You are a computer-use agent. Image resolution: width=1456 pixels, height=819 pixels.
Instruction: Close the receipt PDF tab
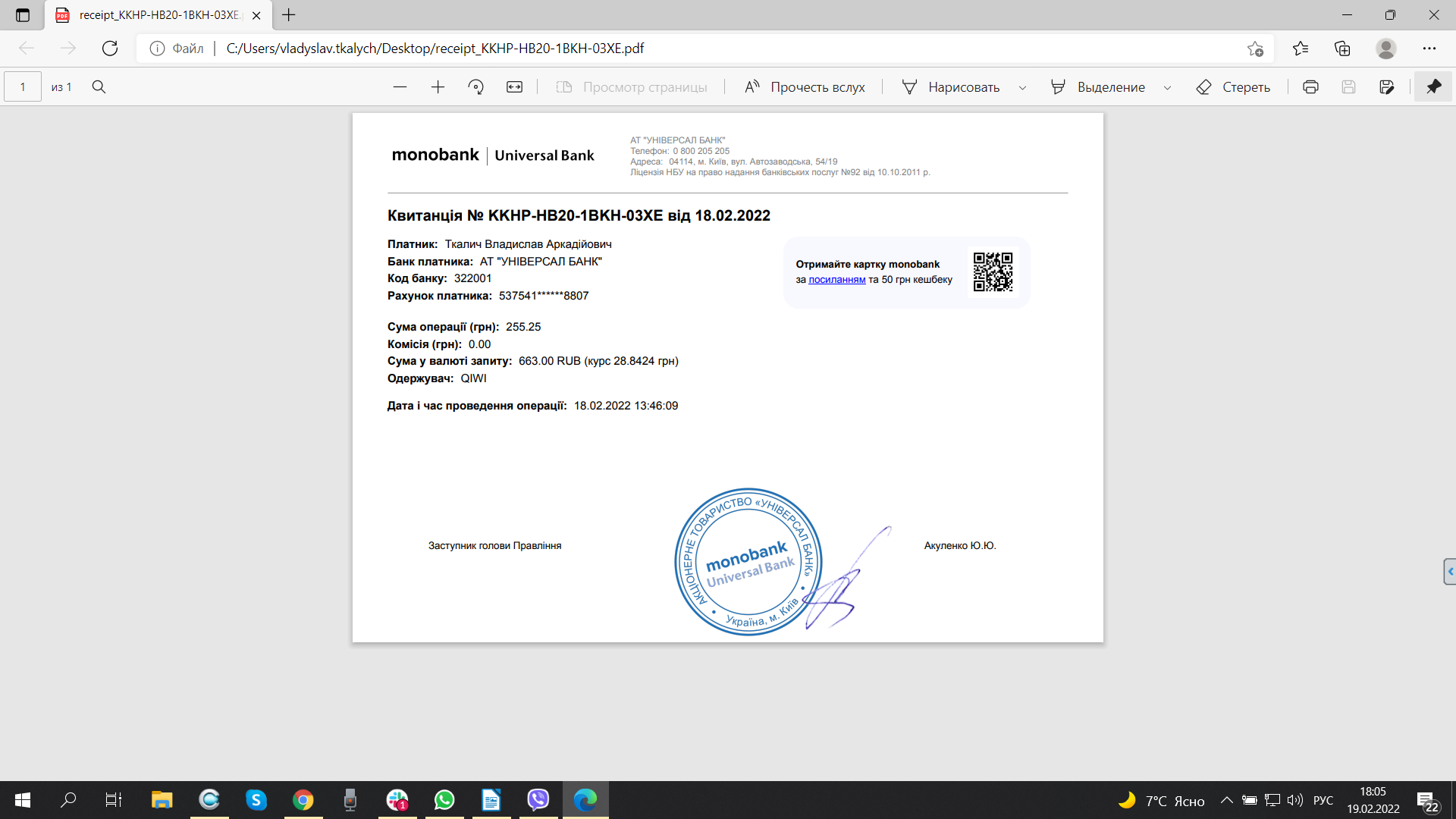coord(256,15)
